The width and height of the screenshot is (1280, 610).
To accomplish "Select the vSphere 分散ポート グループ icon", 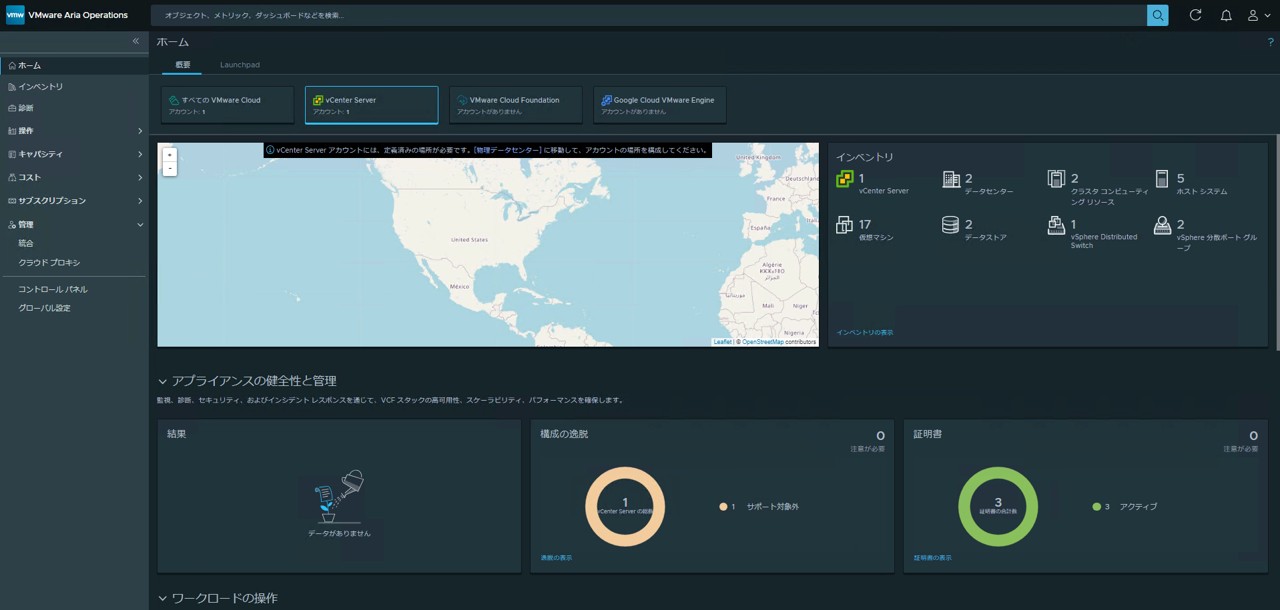I will click(1162, 225).
